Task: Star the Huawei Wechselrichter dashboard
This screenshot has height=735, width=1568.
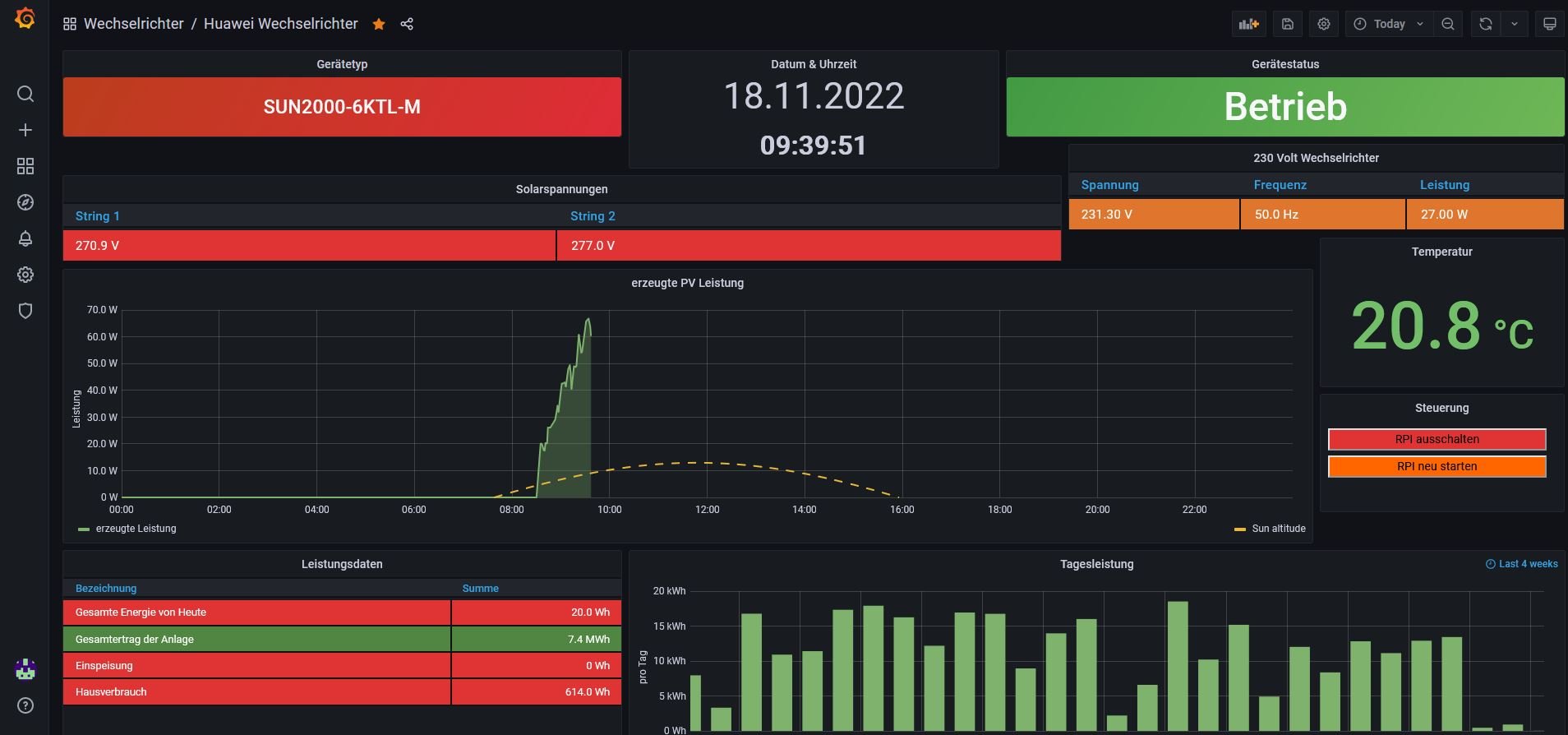Action: coord(379,24)
